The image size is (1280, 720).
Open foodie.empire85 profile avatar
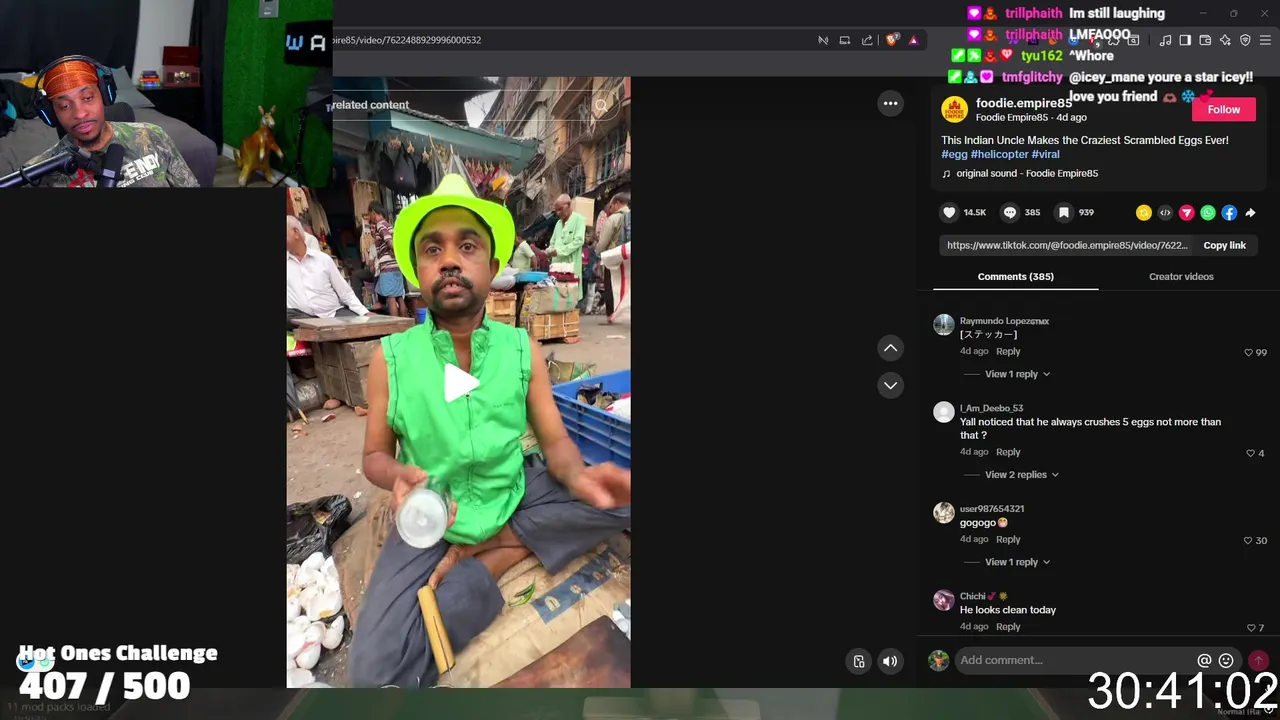pos(954,109)
